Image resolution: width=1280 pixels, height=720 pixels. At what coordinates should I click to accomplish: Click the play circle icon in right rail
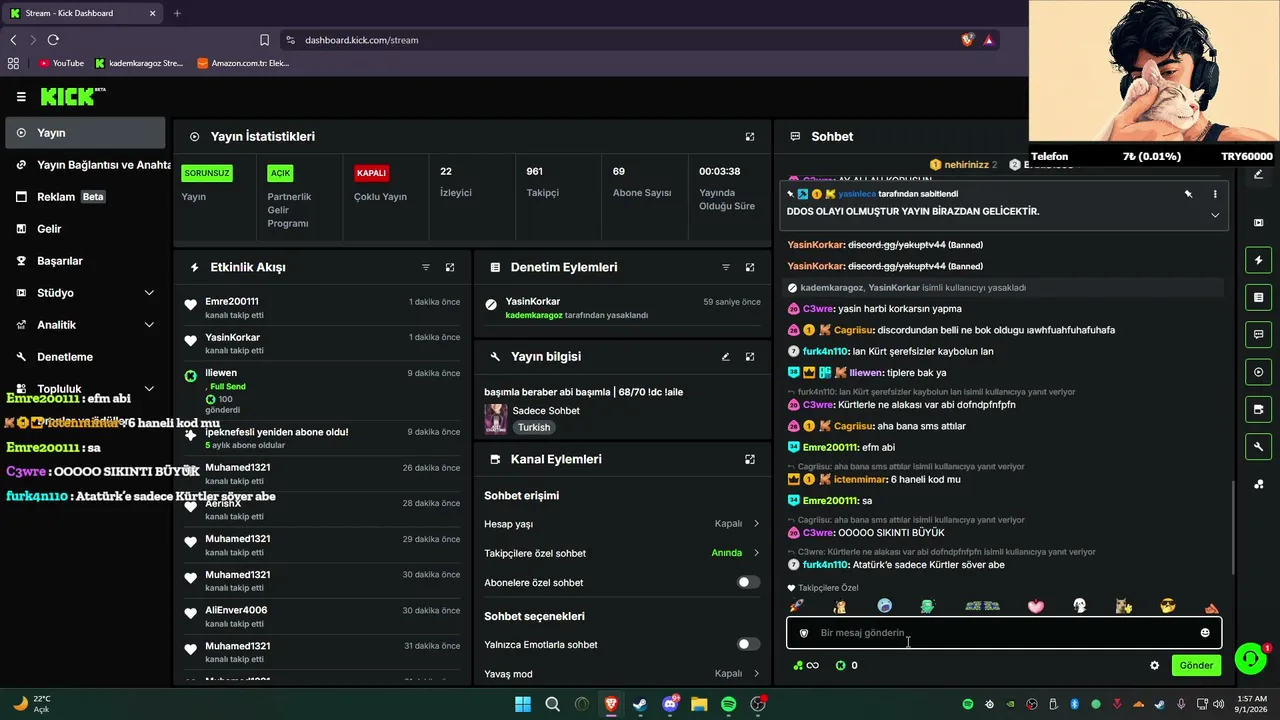(x=1258, y=372)
